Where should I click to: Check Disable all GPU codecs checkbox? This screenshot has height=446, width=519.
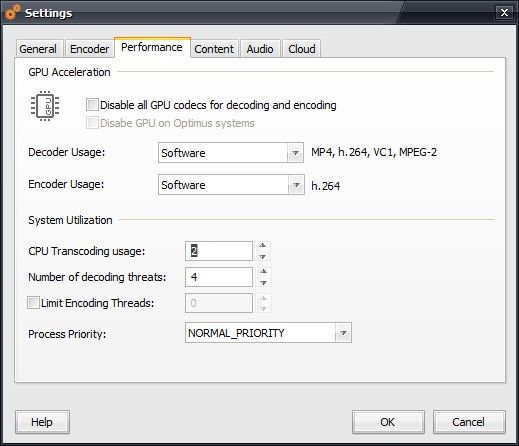point(92,105)
